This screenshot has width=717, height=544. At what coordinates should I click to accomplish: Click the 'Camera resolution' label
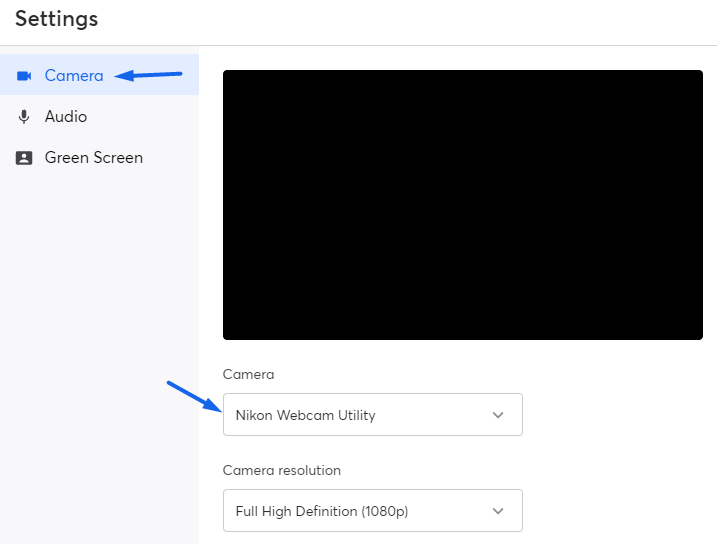pyautogui.click(x=282, y=470)
